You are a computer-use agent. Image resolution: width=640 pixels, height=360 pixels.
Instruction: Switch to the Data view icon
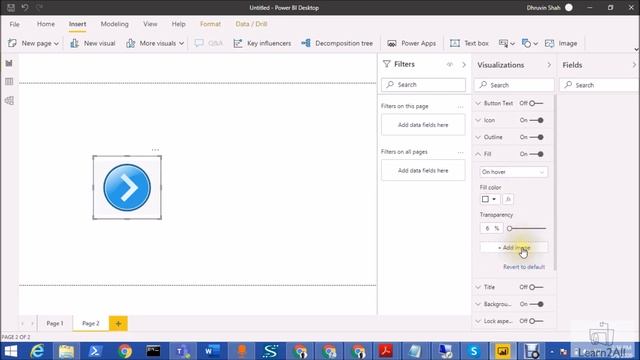[x=9, y=82]
